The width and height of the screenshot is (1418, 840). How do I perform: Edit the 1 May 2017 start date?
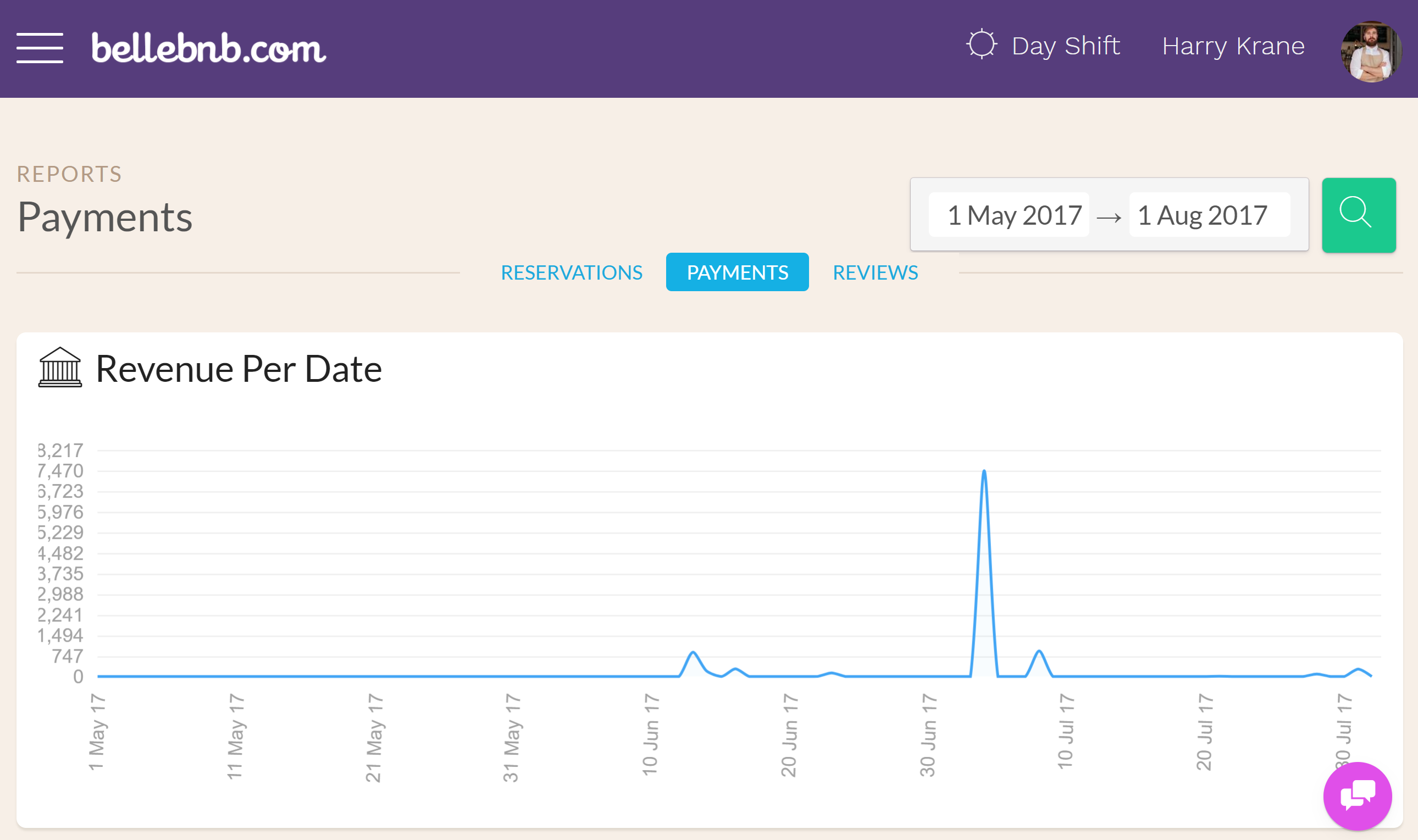1009,215
